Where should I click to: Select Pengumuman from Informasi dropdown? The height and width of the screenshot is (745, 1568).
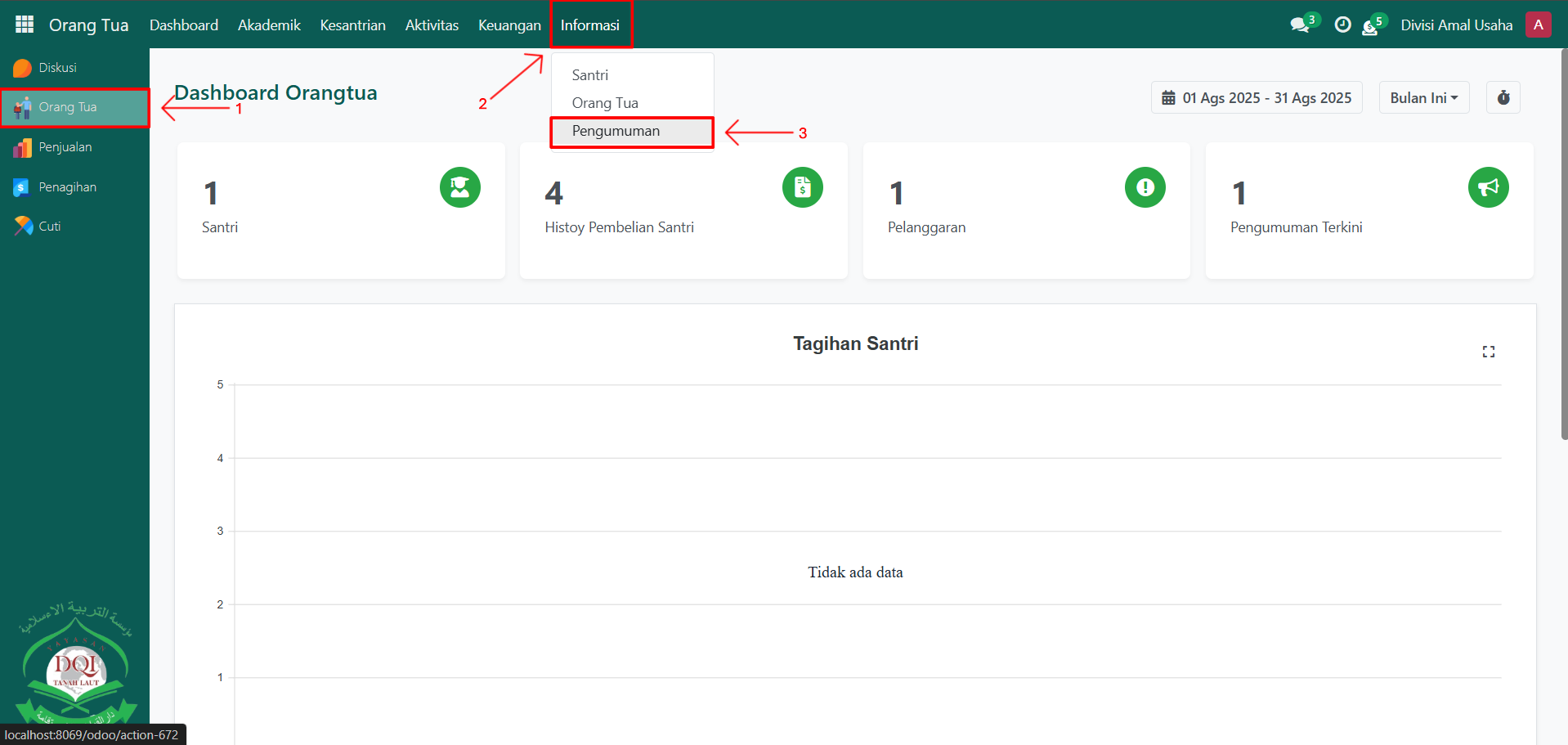pos(616,132)
